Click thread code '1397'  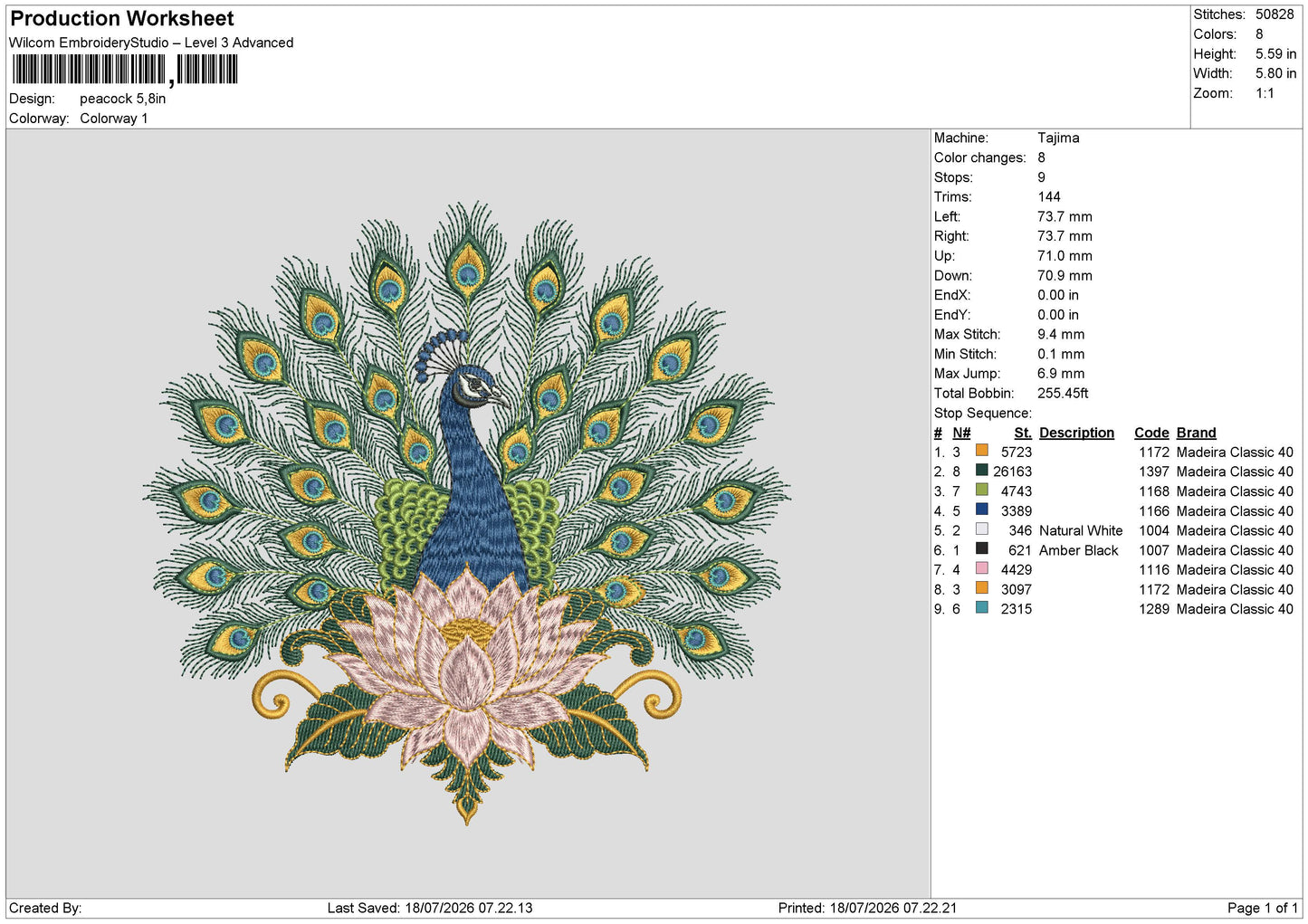1154,472
